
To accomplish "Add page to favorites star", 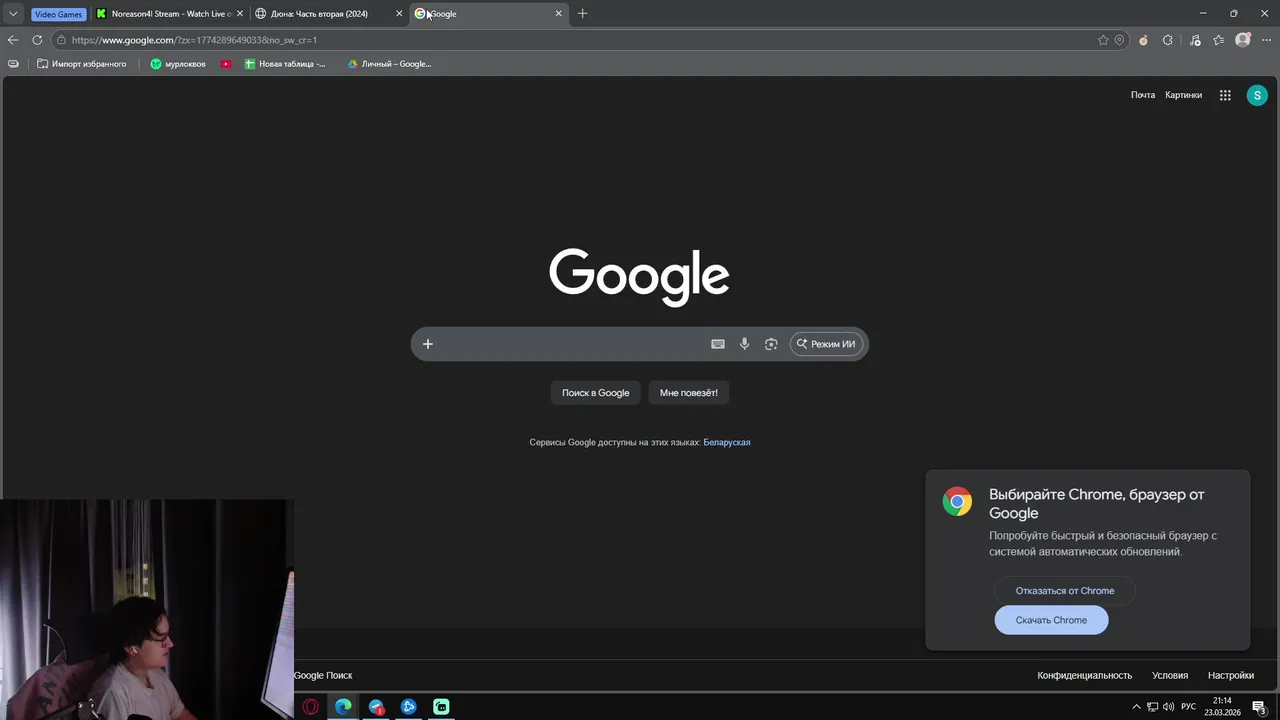I will [1103, 40].
